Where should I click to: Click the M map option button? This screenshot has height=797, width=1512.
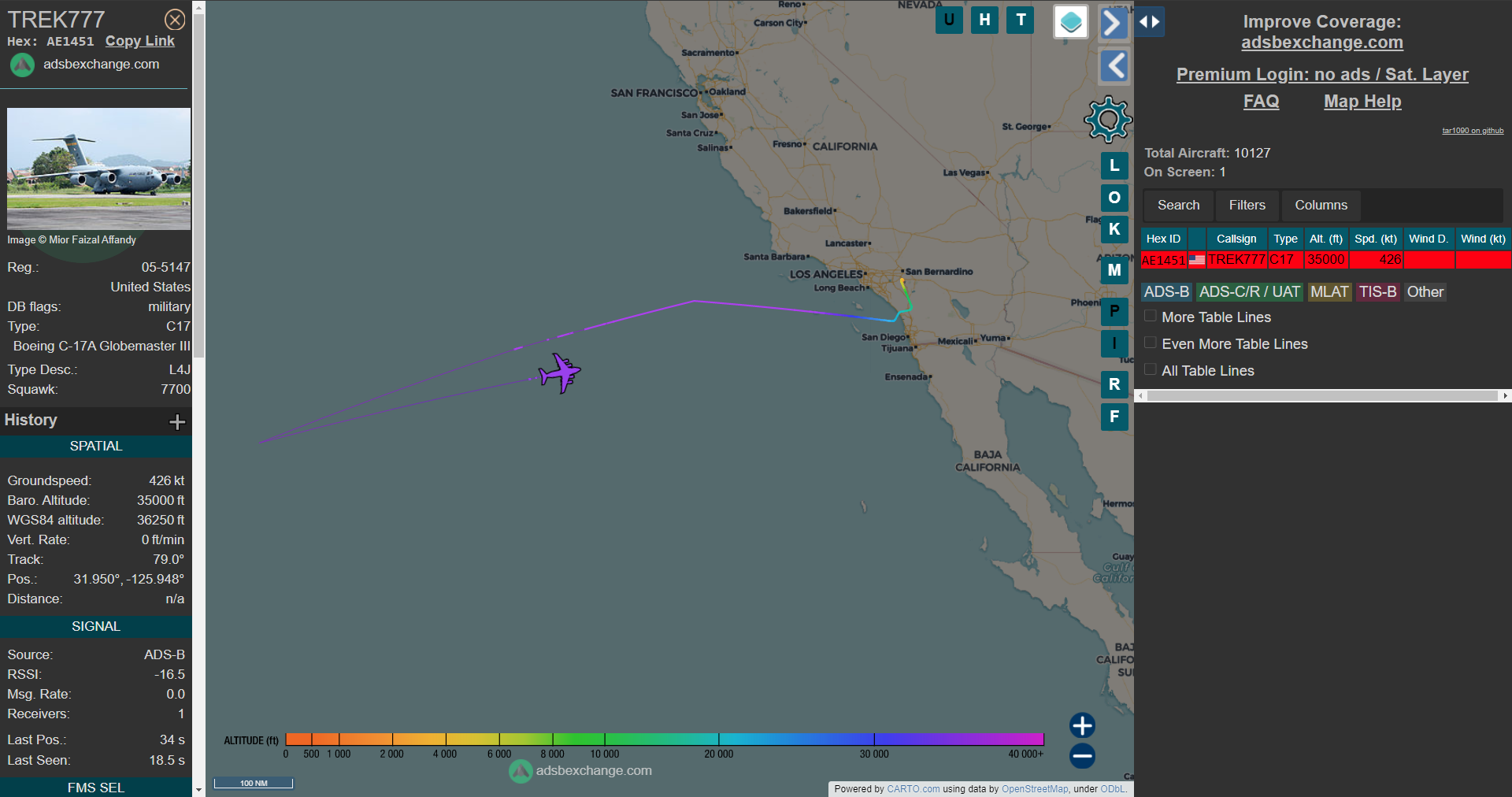pyautogui.click(x=1114, y=270)
